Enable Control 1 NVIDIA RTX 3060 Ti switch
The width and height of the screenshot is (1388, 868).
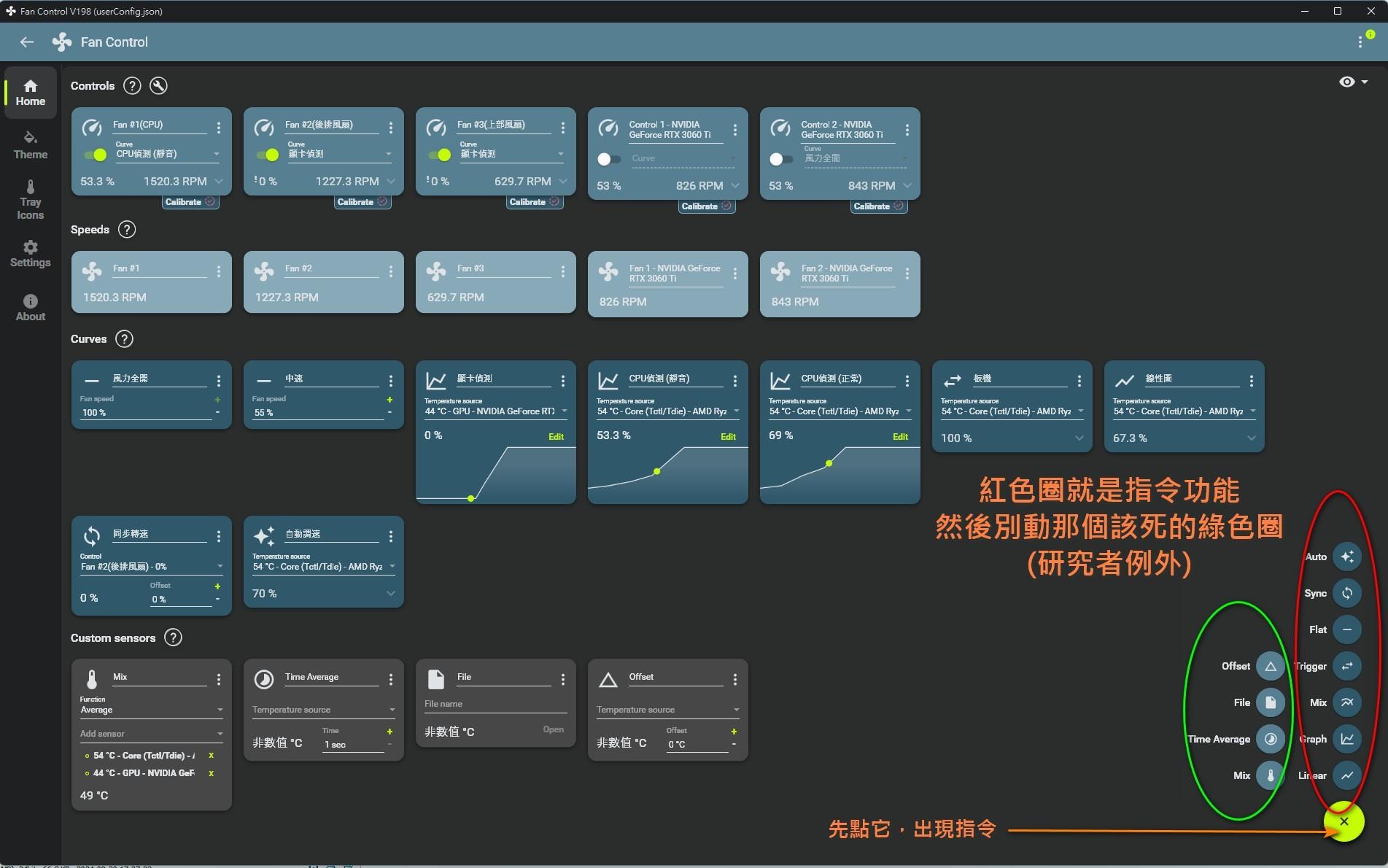click(609, 159)
